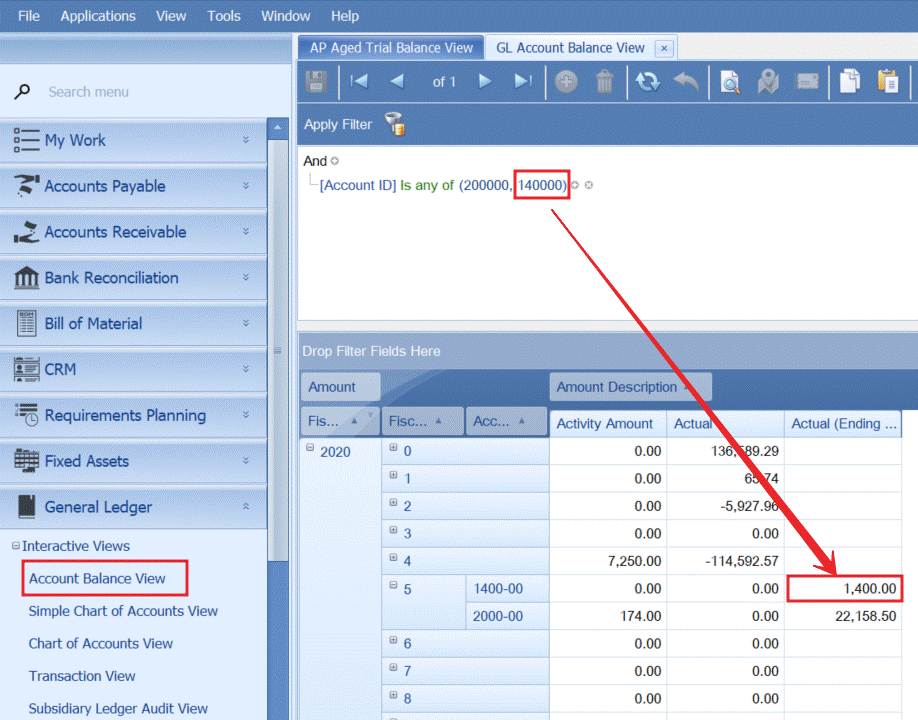Screen dimensions: 918x720
Task: Open the Transaction View link
Action: 82,676
